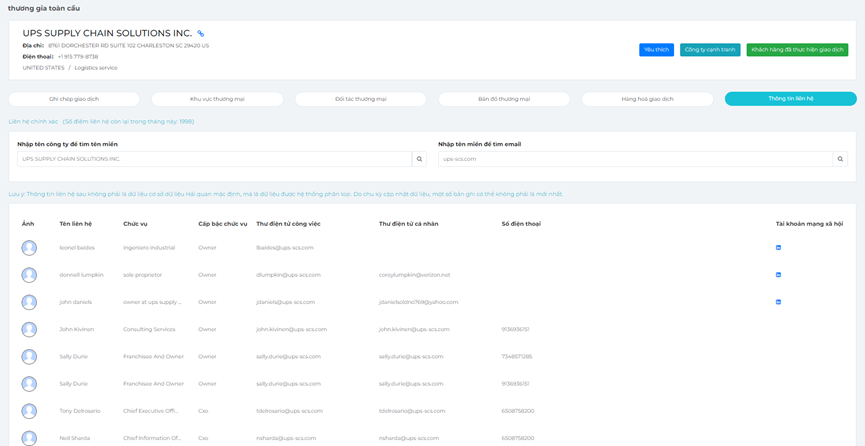Select the Thông tin liên hệ tab
Viewport: 865px width, 446px height.
(x=791, y=99)
